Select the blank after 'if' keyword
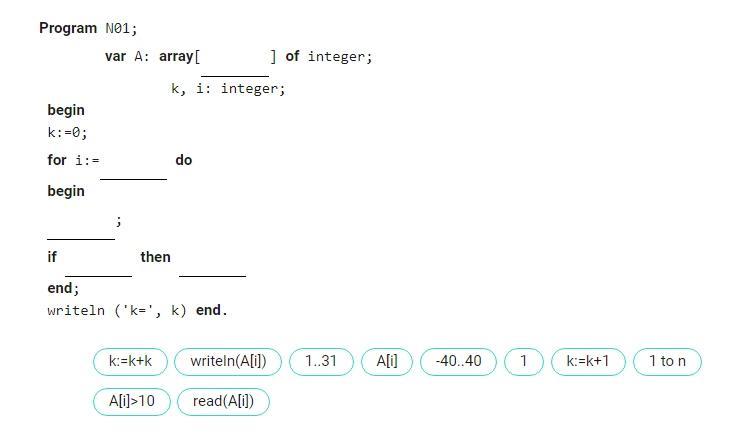This screenshot has height=444, width=751. click(98, 260)
